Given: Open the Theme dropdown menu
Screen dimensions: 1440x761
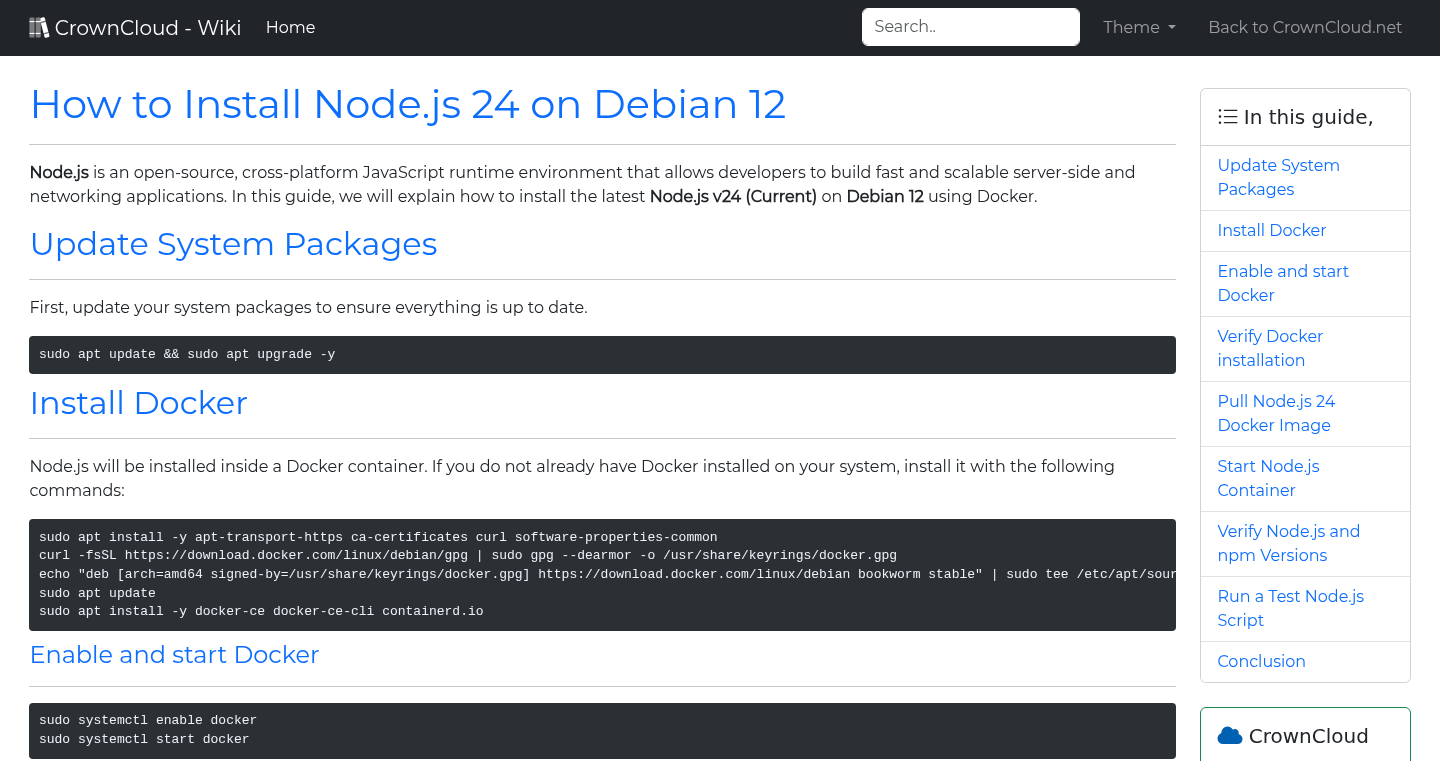Looking at the screenshot, I should point(1138,28).
